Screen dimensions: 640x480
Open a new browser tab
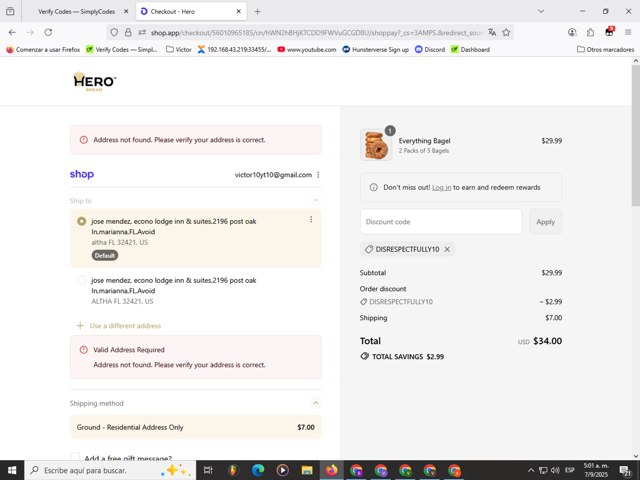257,11
